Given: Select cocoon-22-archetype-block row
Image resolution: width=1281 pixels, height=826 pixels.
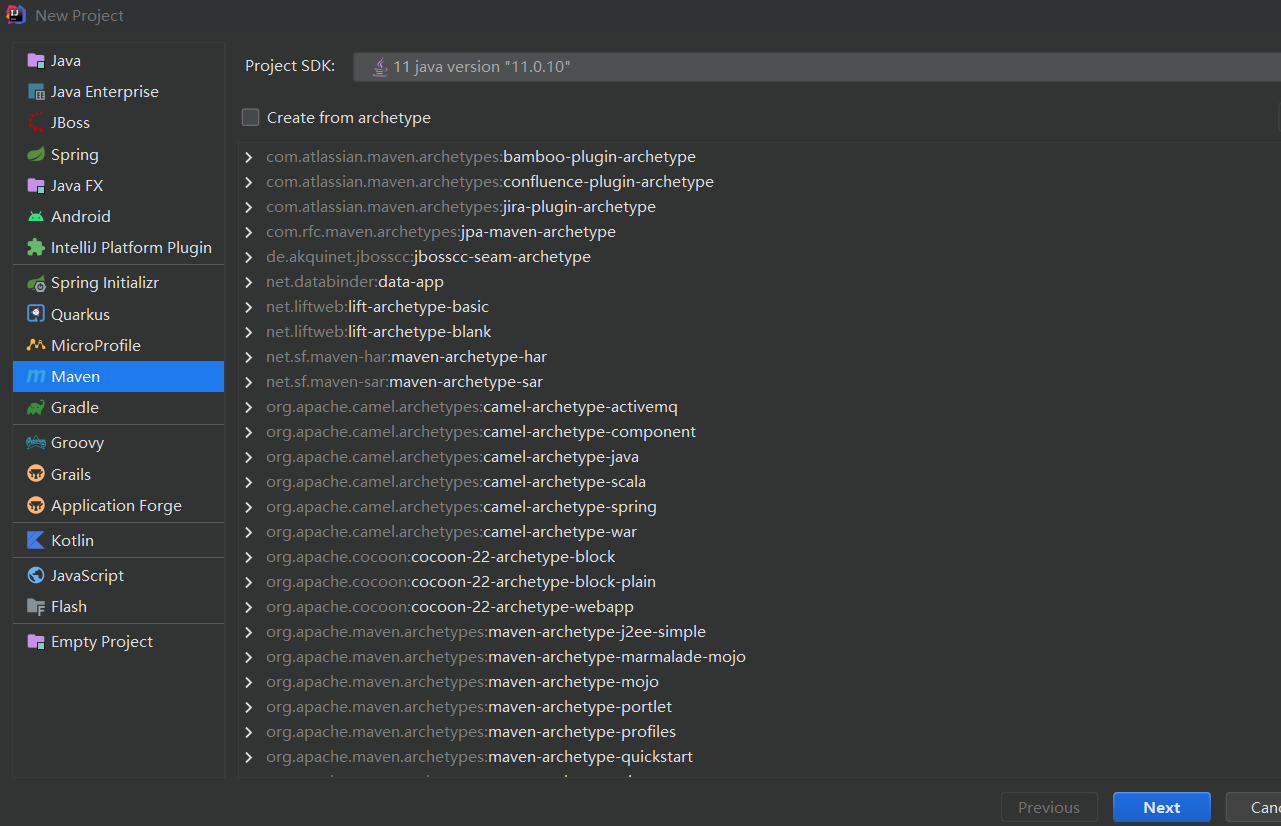Looking at the screenshot, I should click(x=759, y=557).
